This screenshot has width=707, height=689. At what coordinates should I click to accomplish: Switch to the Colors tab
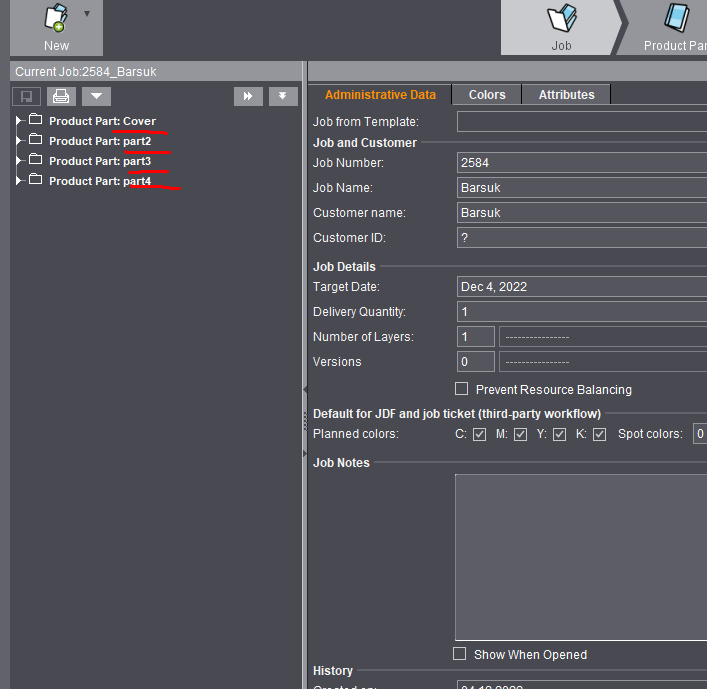point(487,95)
